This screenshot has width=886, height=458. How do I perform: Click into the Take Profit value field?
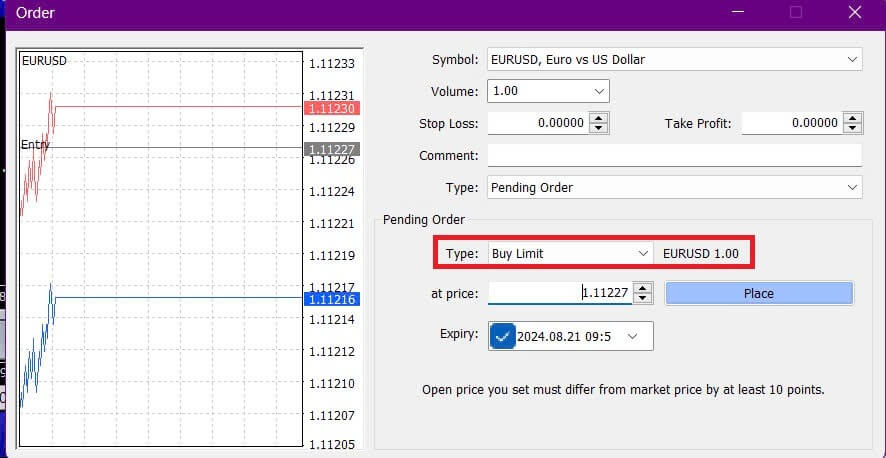click(x=791, y=124)
